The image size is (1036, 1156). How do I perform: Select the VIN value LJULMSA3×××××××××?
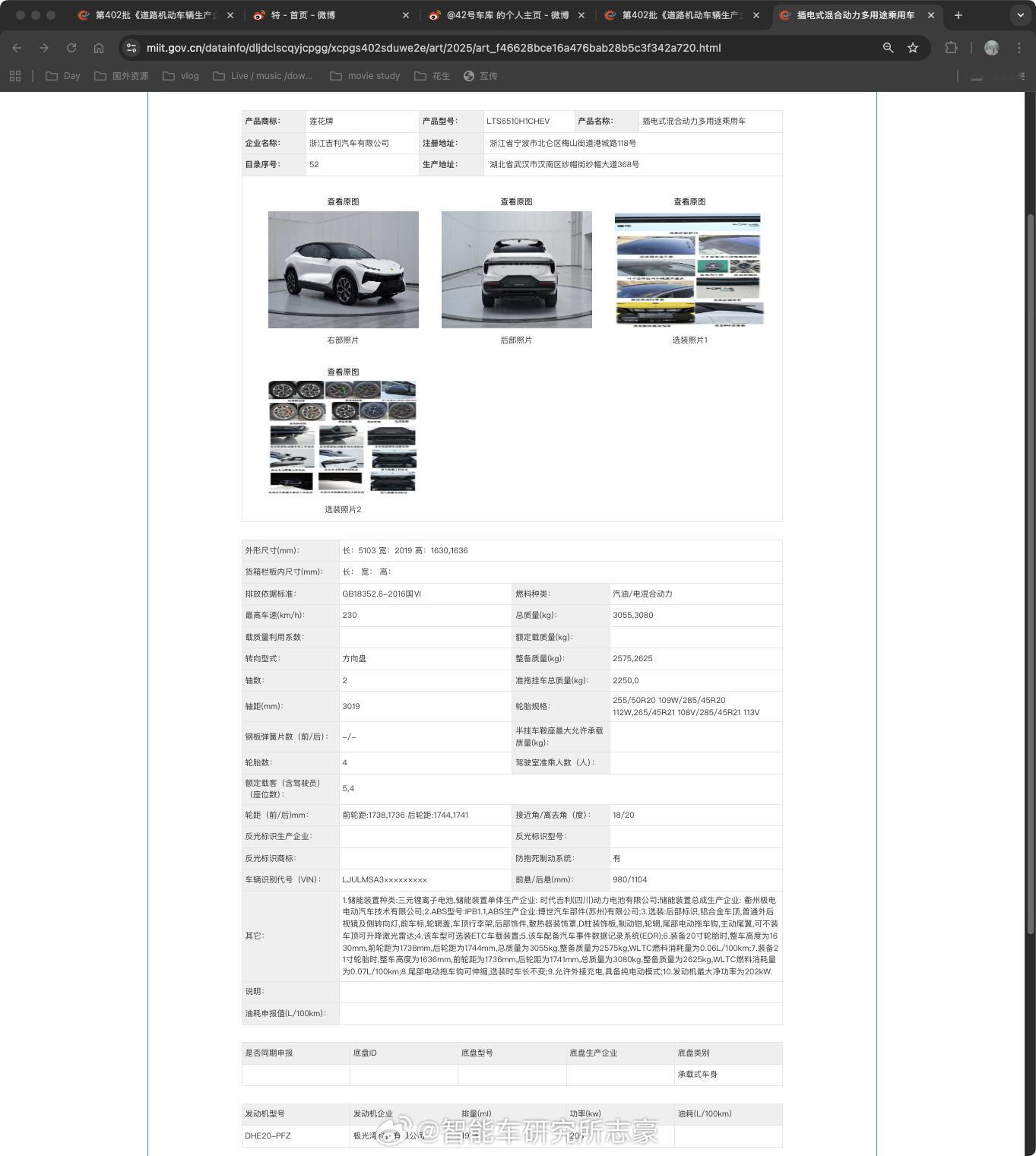pos(385,880)
